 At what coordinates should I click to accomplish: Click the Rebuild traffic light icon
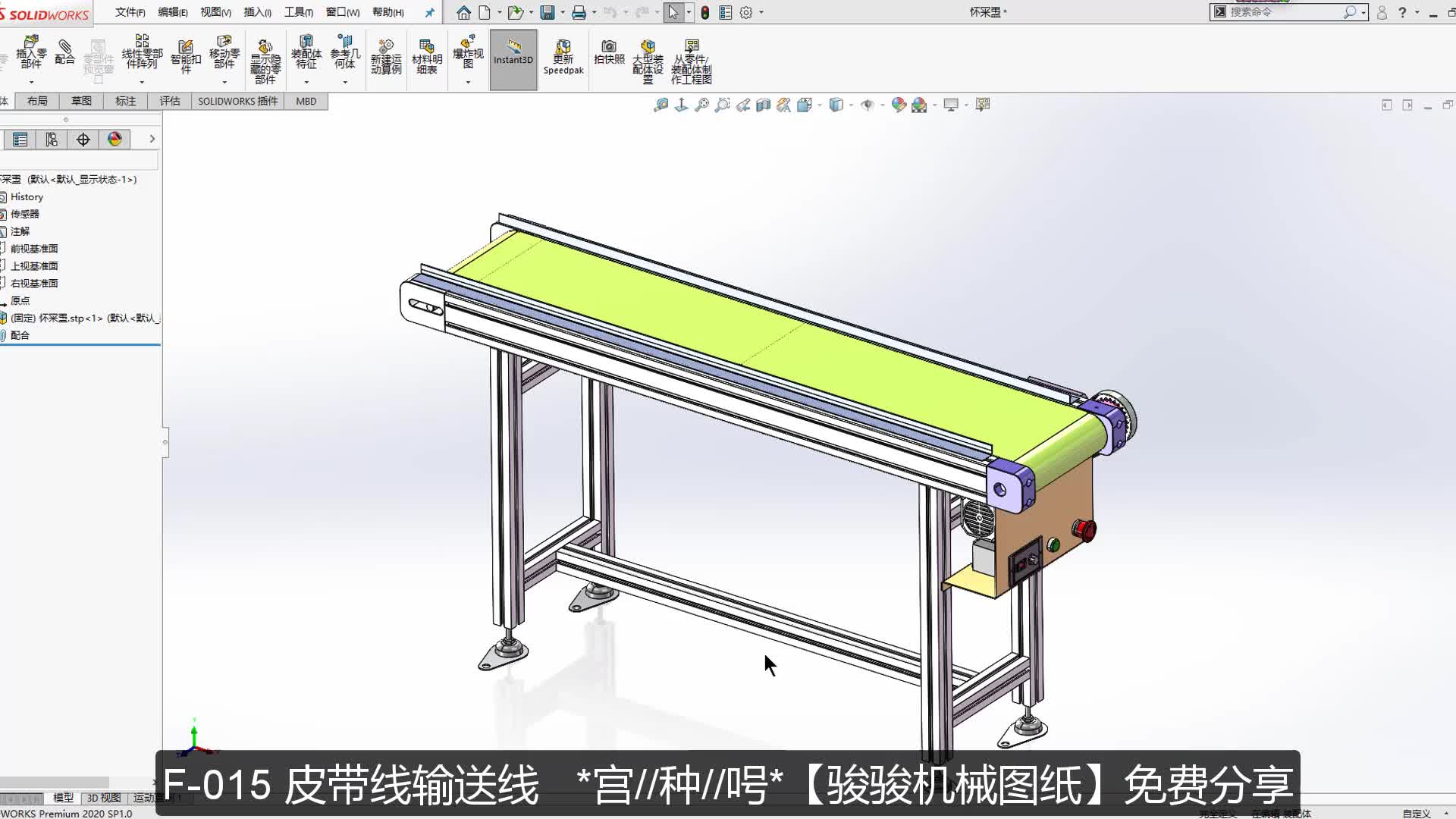coord(704,12)
